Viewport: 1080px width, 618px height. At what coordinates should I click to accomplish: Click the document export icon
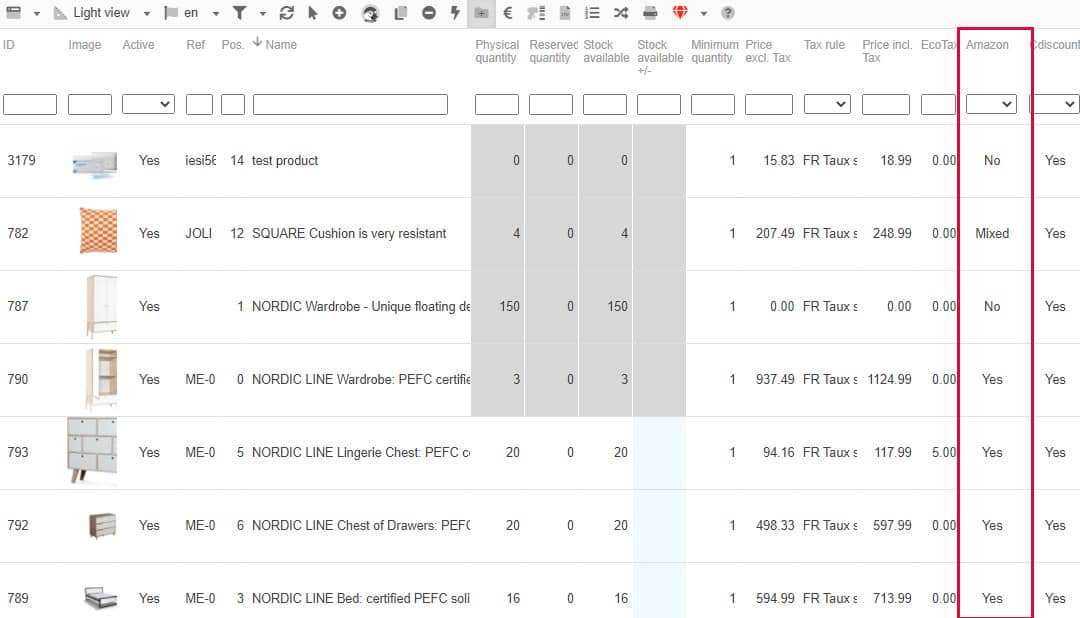[565, 12]
